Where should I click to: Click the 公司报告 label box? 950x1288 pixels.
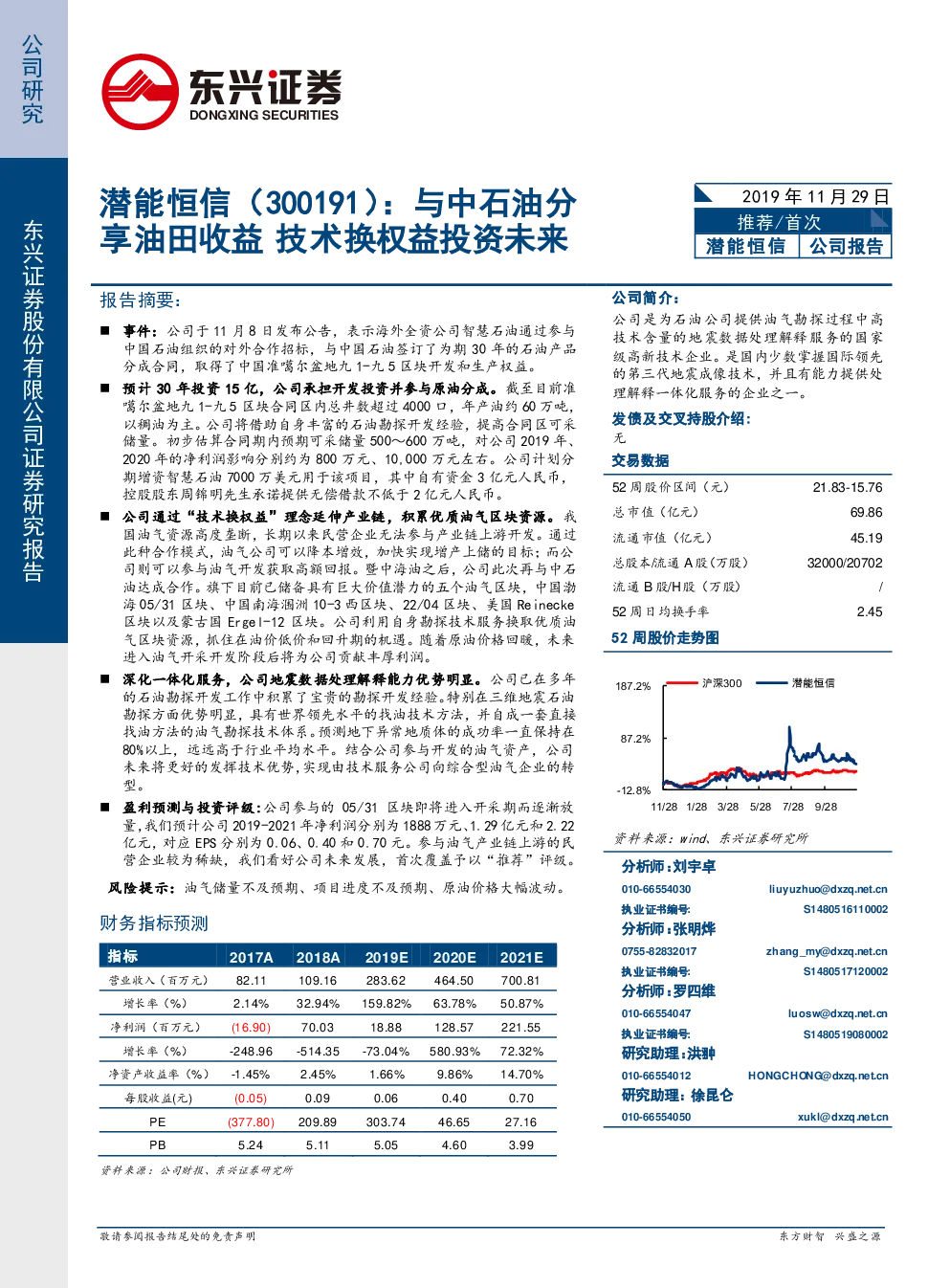pyautogui.click(x=846, y=246)
